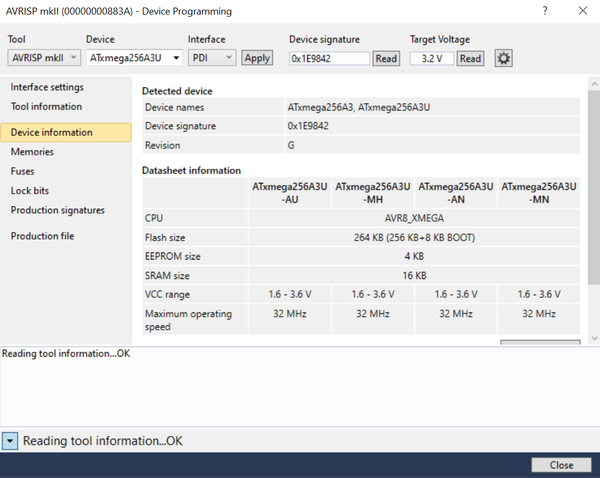Click the ATxmega256A3U-AN column header
This screenshot has width=600, height=478.
[456, 193]
